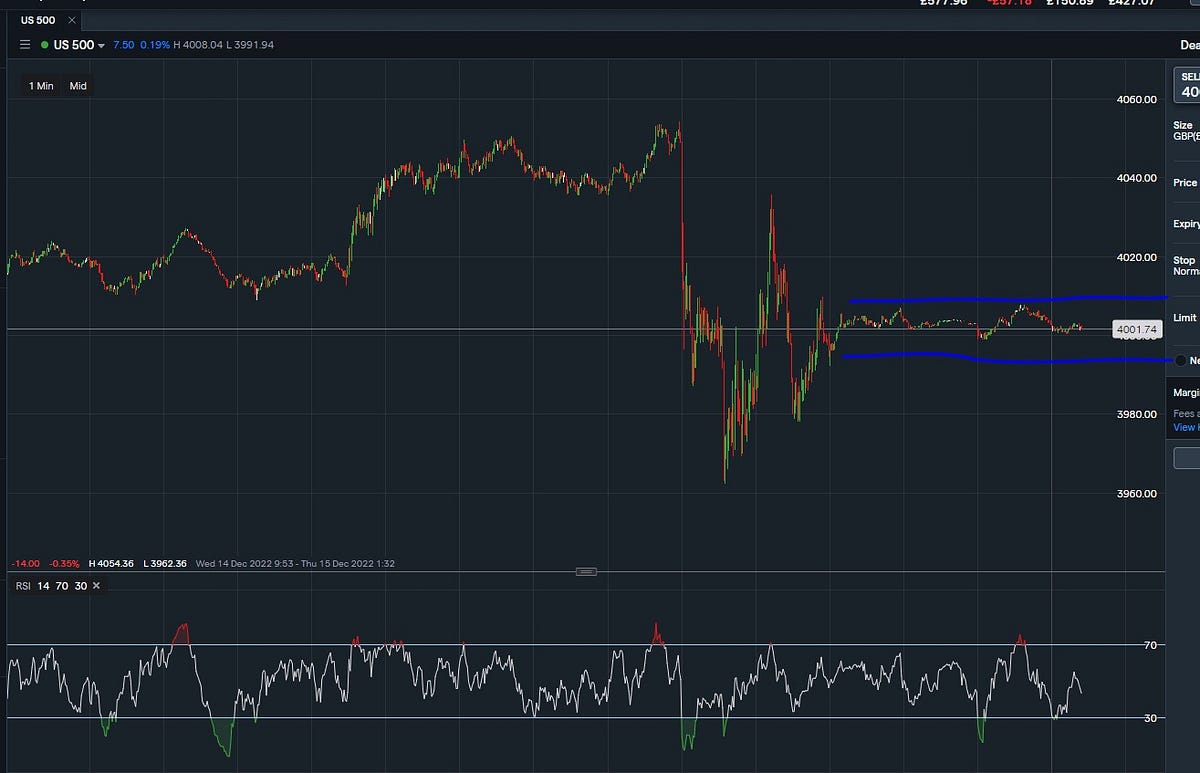
Task: Select the RSI period setting 14
Action: click(42, 586)
